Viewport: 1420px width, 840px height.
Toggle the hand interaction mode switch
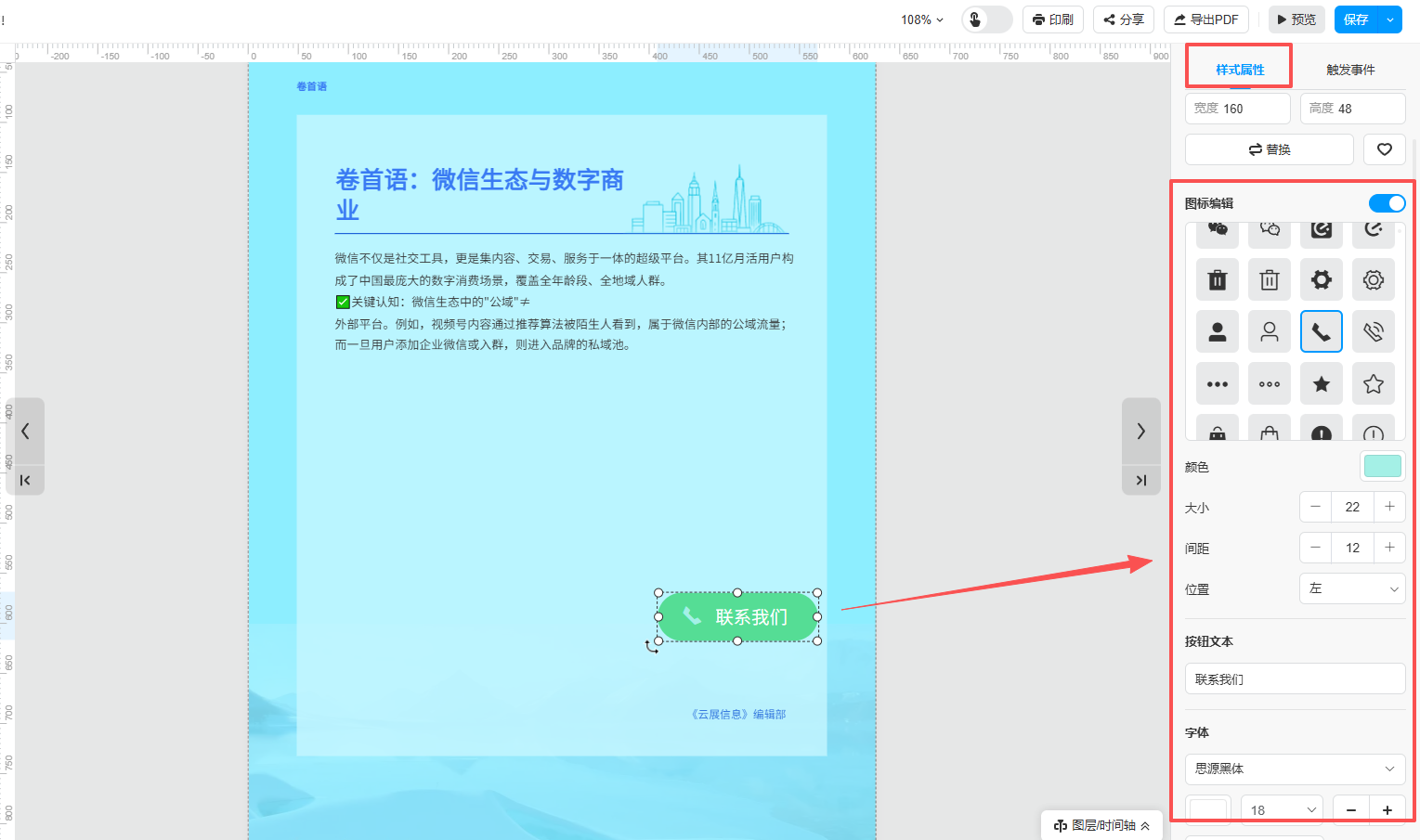tap(986, 19)
